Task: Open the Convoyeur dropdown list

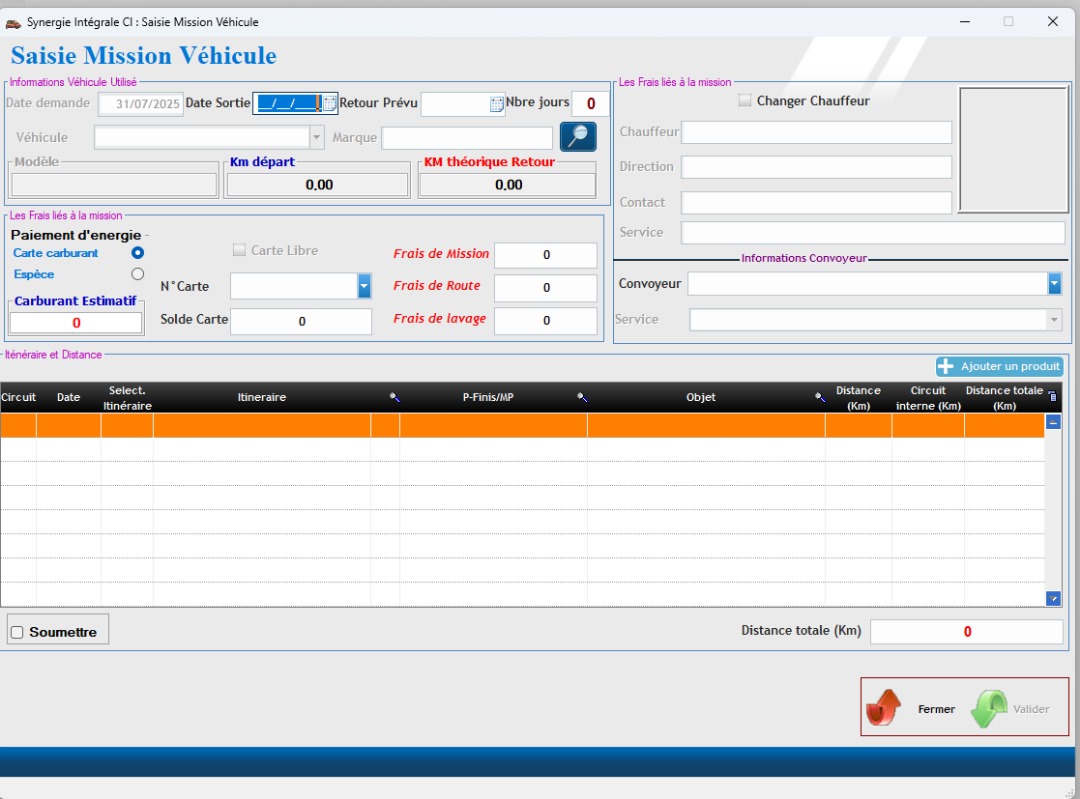Action: (x=1054, y=285)
